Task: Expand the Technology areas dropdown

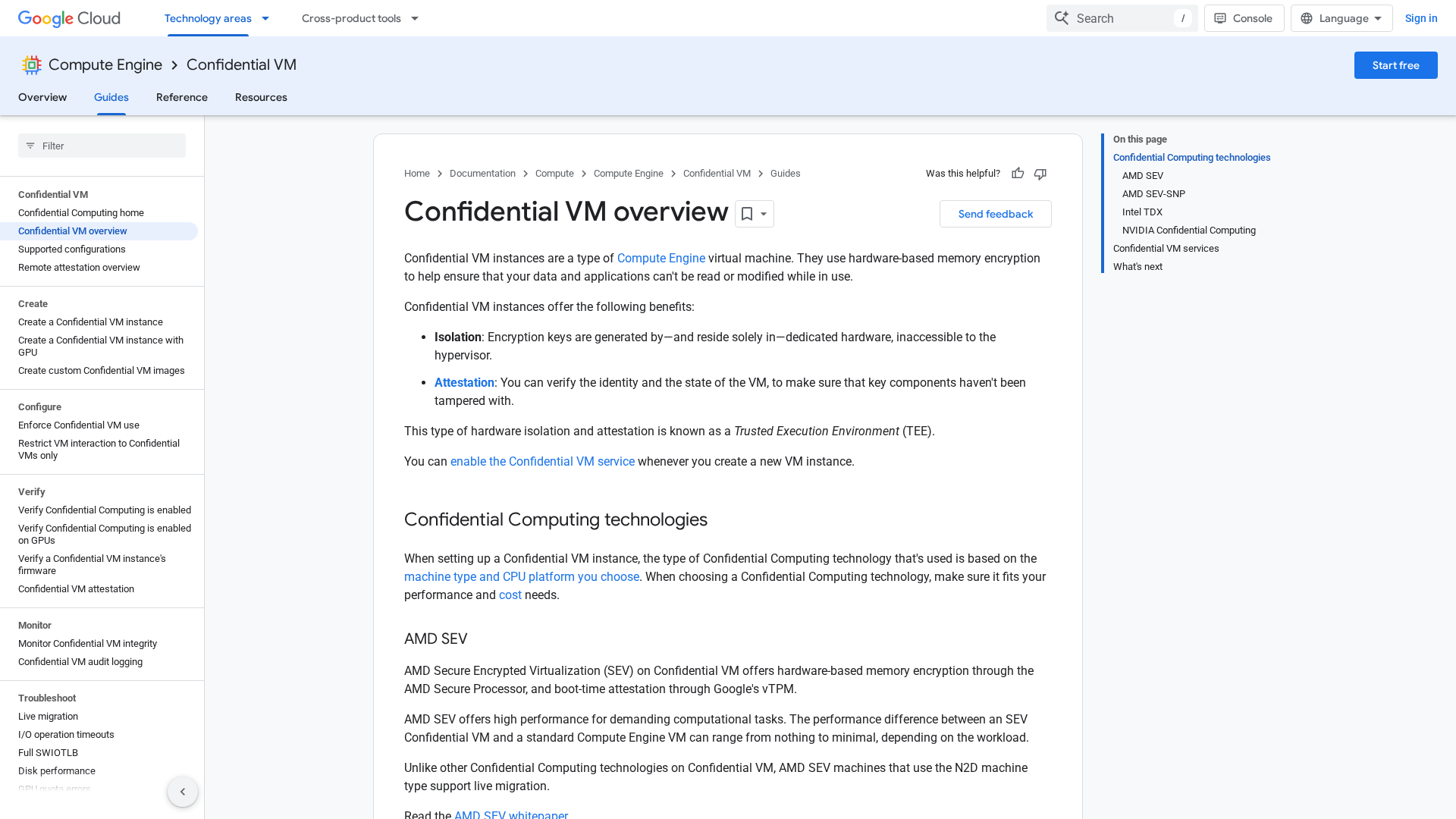Action: pyautogui.click(x=217, y=18)
